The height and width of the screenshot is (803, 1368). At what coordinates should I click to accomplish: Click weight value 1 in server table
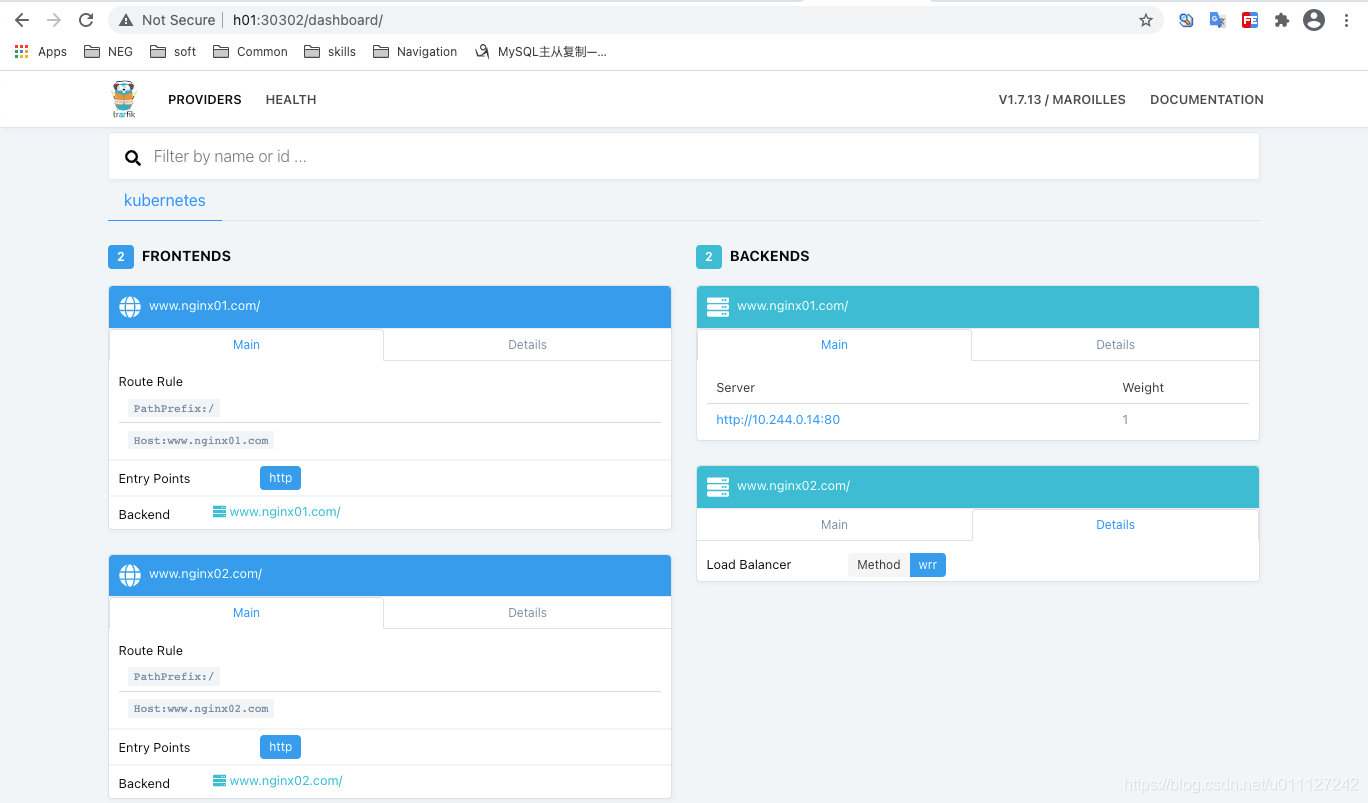pyautogui.click(x=1125, y=420)
